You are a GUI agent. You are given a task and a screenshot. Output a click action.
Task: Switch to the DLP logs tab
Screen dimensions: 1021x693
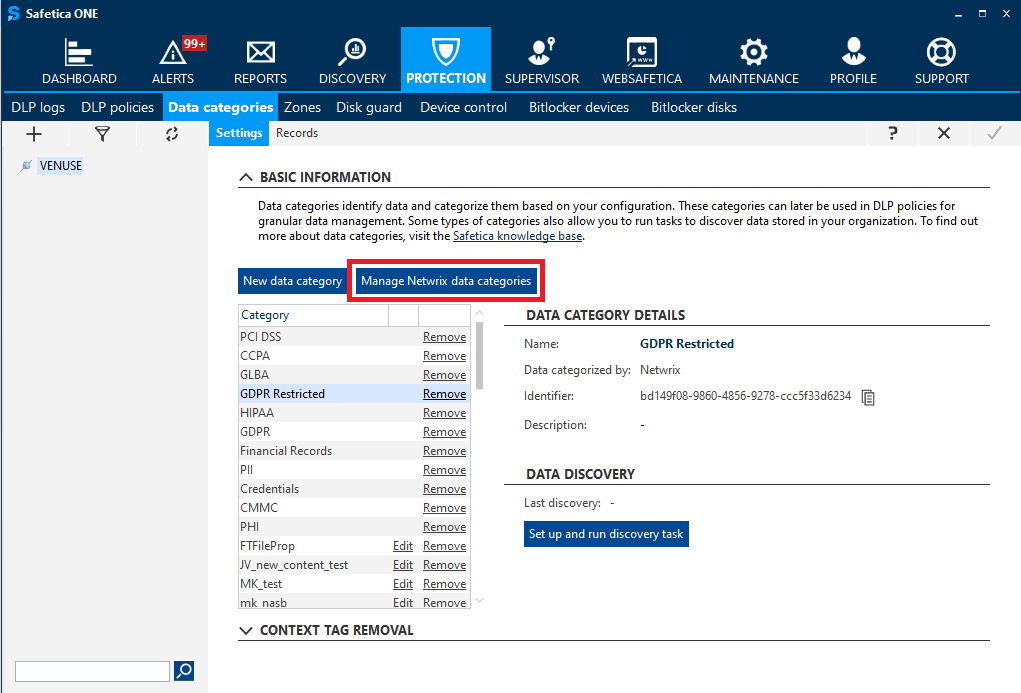[38, 107]
